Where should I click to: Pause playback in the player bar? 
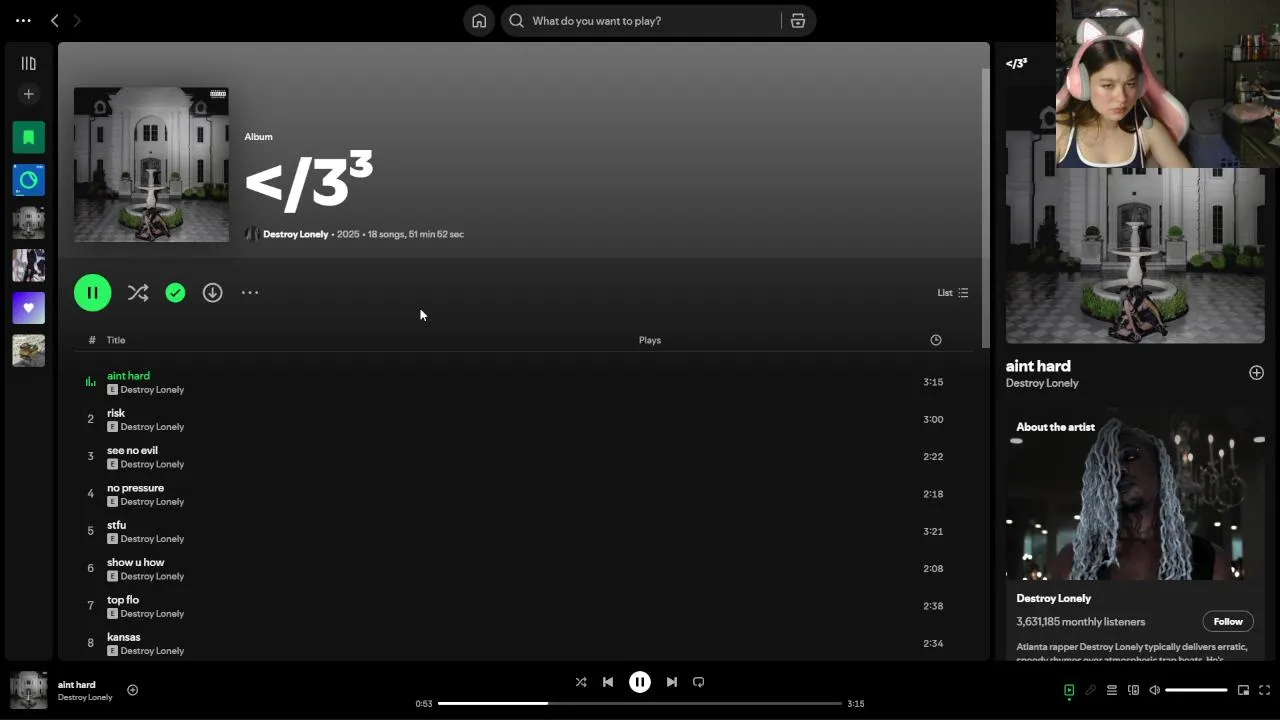[640, 682]
